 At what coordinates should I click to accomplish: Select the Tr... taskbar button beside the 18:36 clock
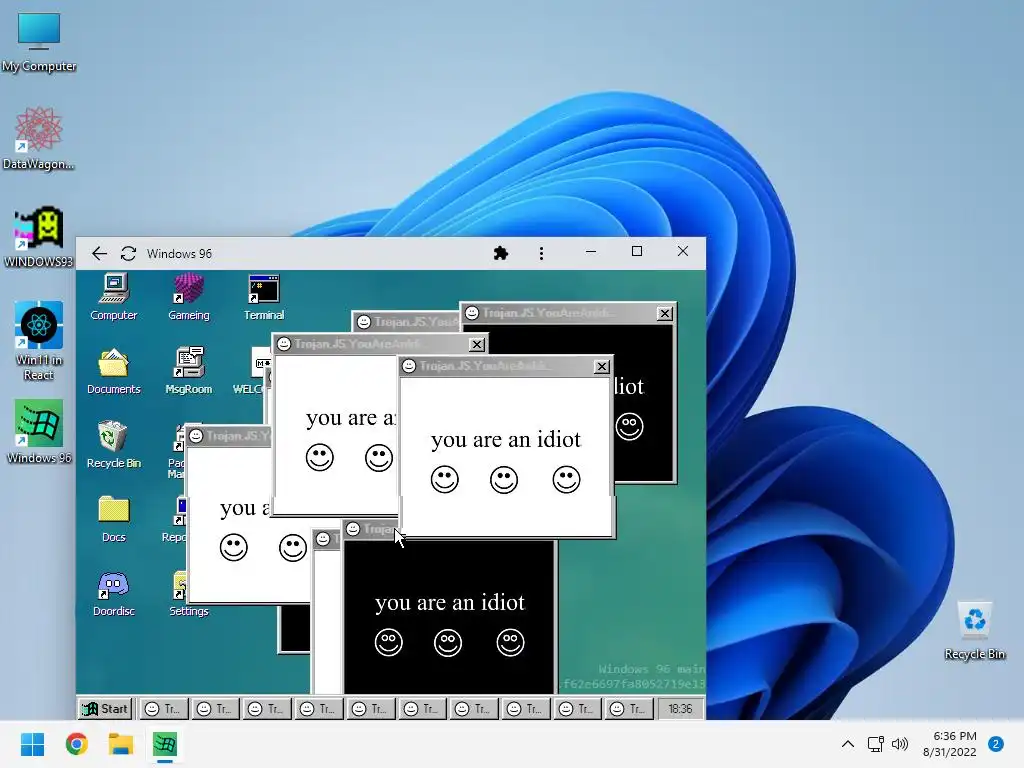[x=630, y=709]
